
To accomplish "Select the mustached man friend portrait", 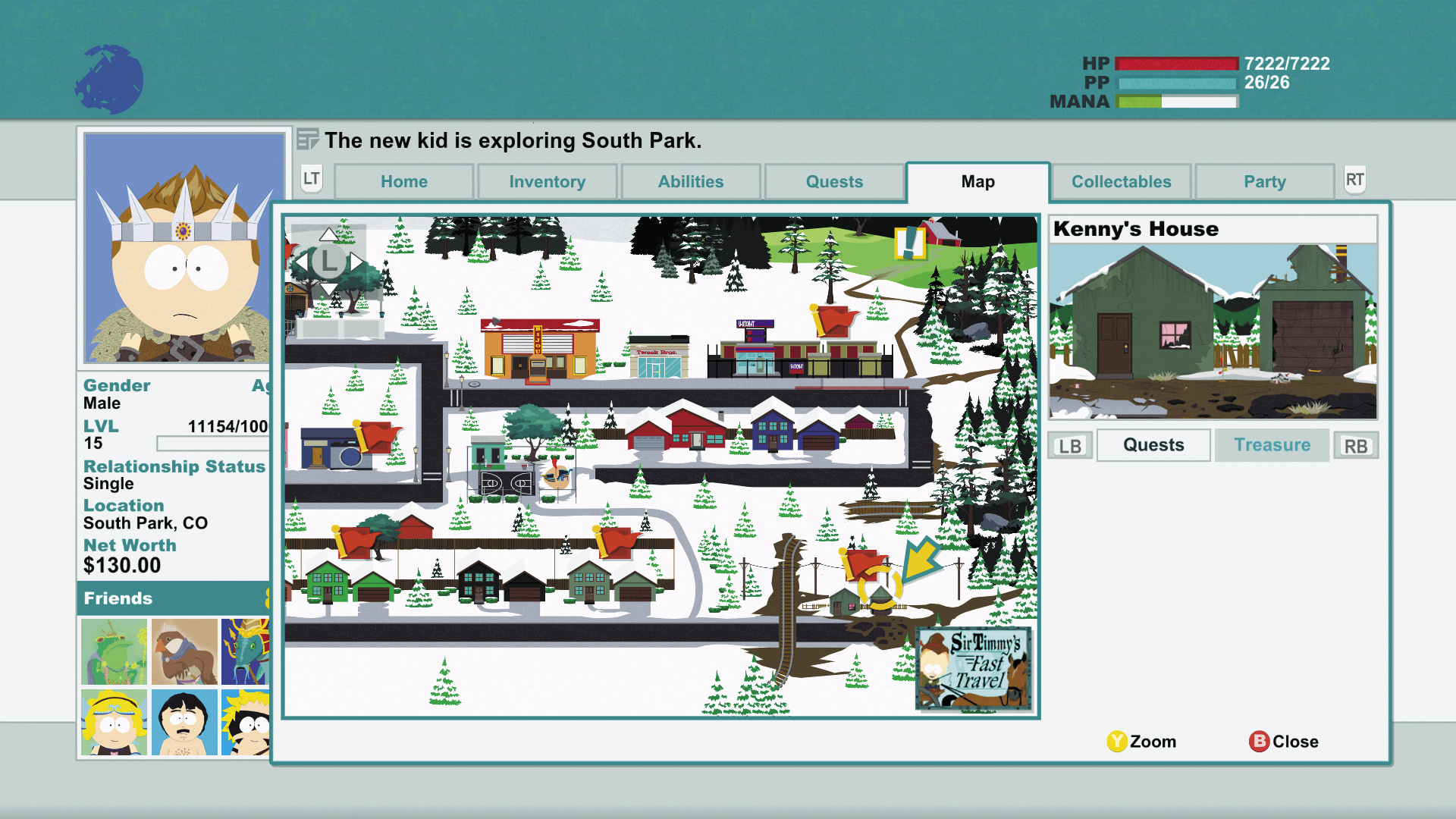I will click(184, 722).
